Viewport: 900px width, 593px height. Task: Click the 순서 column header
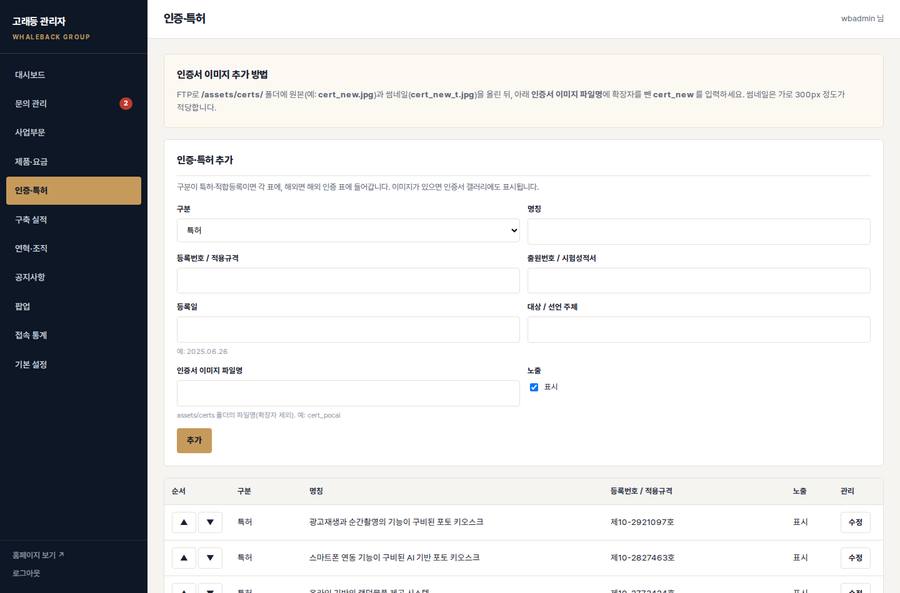tap(179, 491)
